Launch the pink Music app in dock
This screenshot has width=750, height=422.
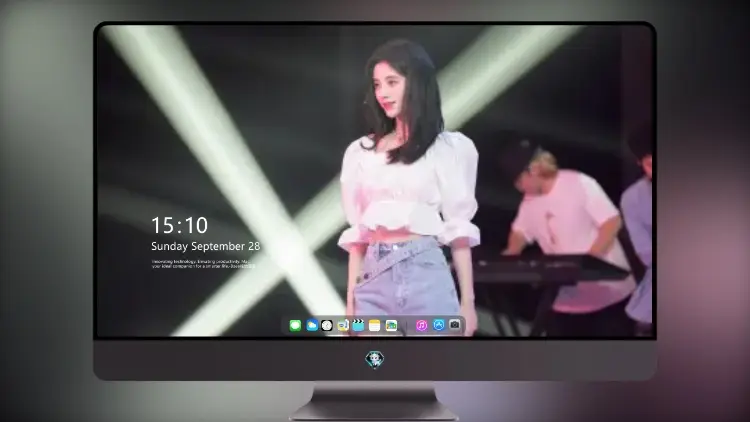point(421,325)
